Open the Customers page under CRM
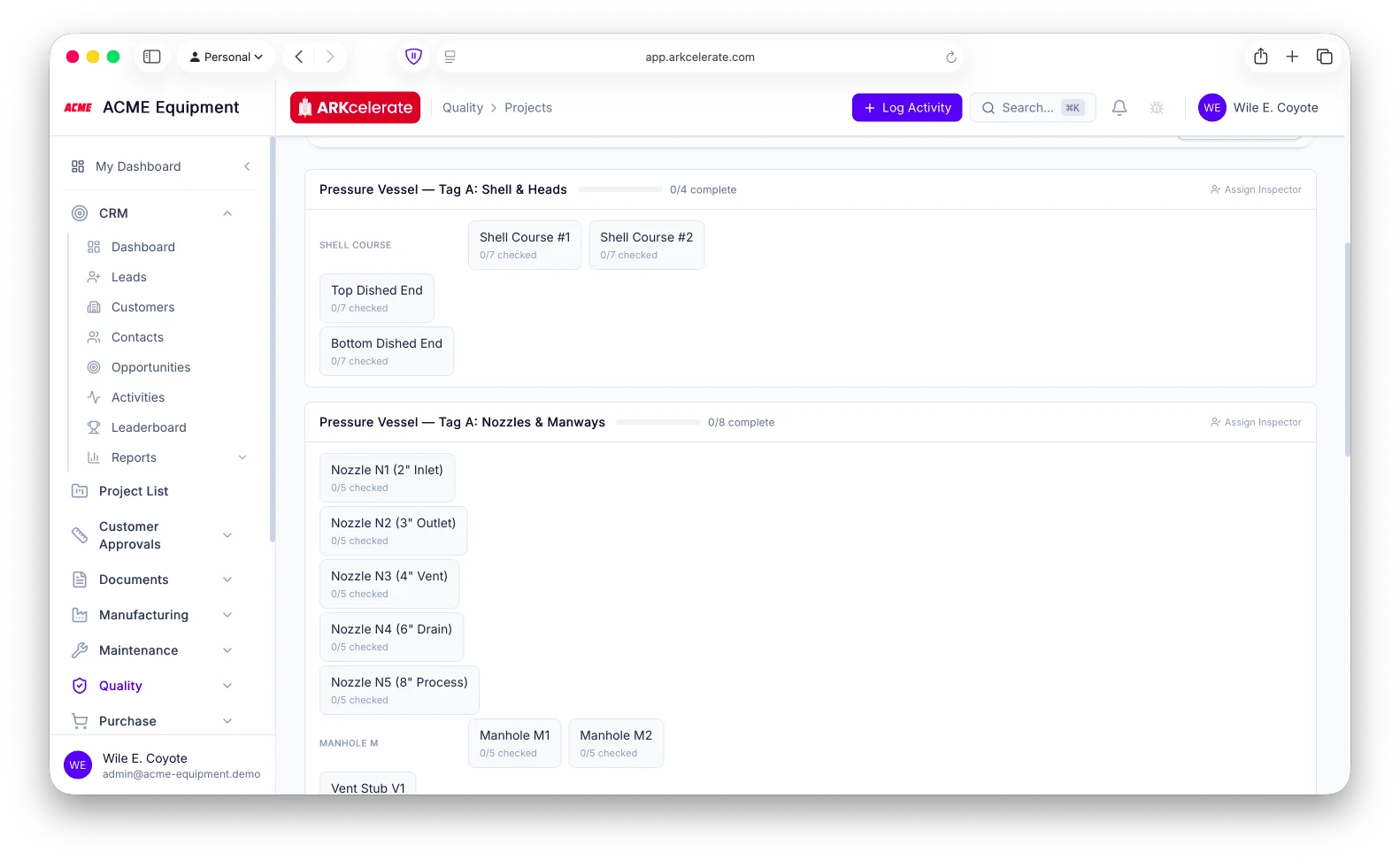Viewport: 1400px width, 860px height. [x=142, y=307]
